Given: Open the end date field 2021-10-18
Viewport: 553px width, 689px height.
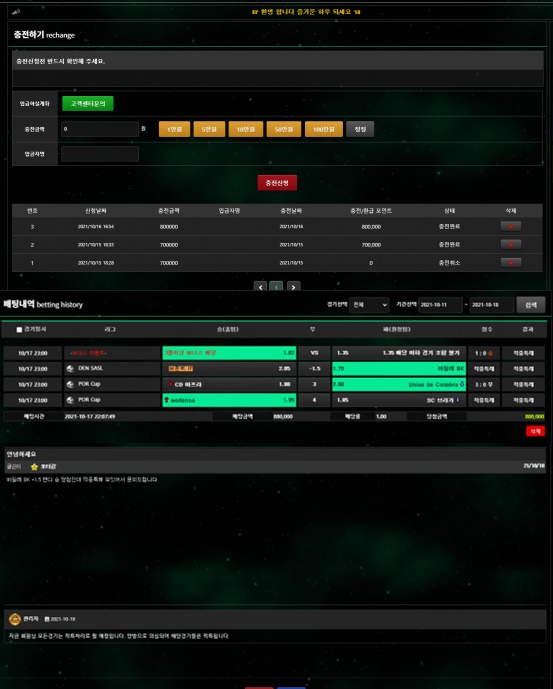Looking at the screenshot, I should click(491, 305).
